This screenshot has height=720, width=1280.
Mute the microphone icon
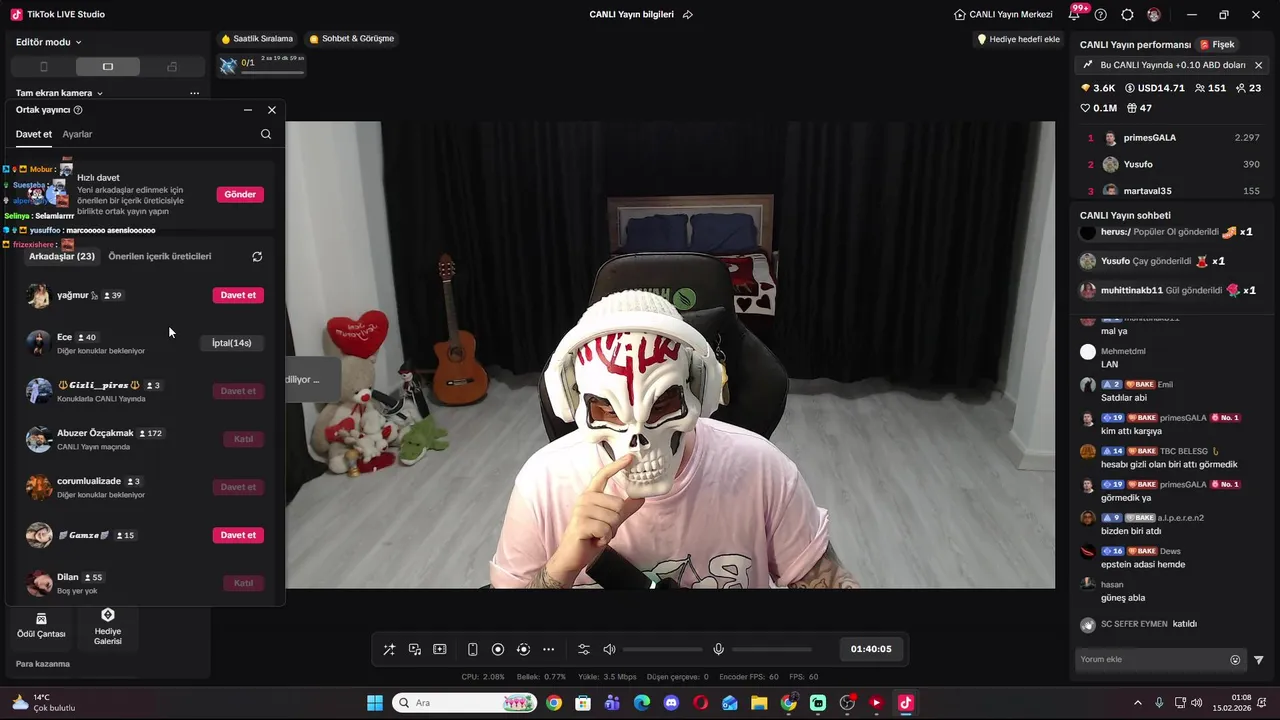click(718, 649)
